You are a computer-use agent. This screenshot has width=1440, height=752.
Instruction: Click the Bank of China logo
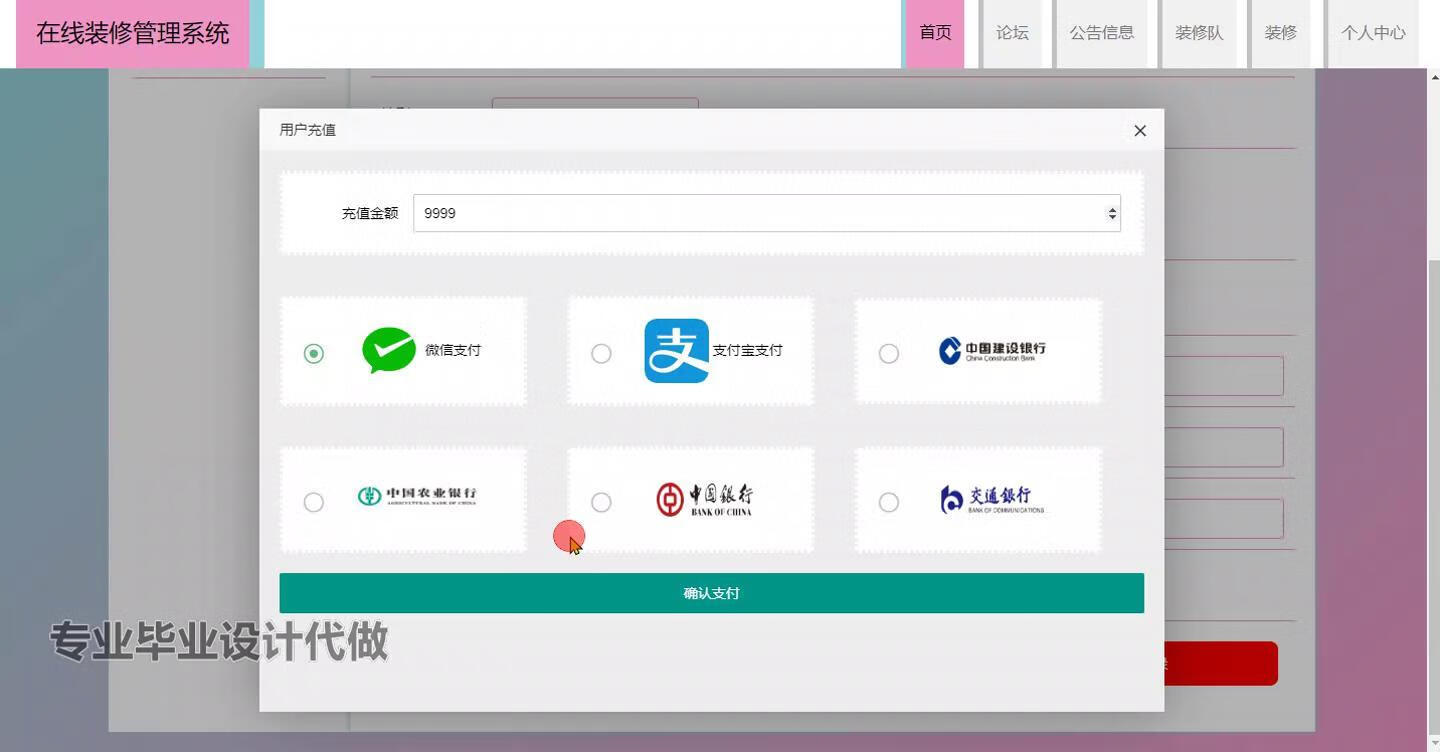click(704, 499)
